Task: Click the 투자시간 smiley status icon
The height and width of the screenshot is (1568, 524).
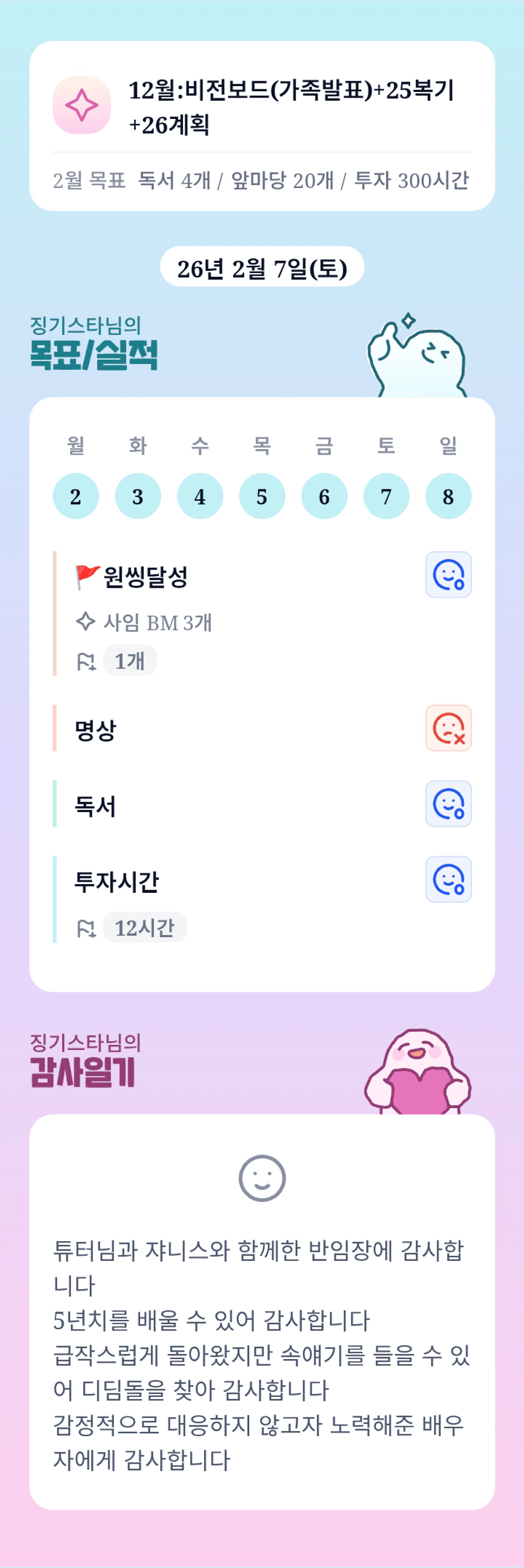Action: pos(448,880)
